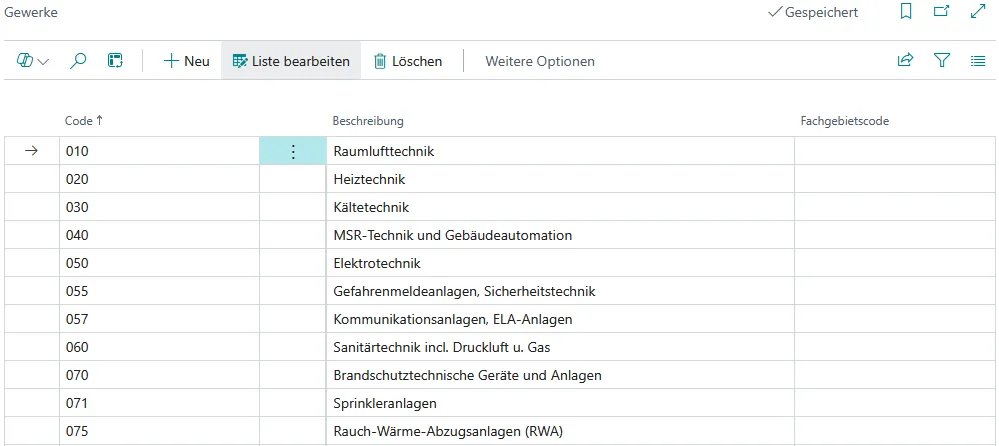
Task: Switch list layout view icon
Action: (x=978, y=61)
